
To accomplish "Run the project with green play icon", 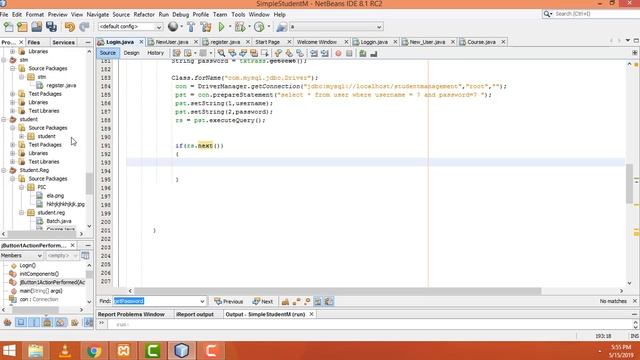I will click(x=222, y=27).
